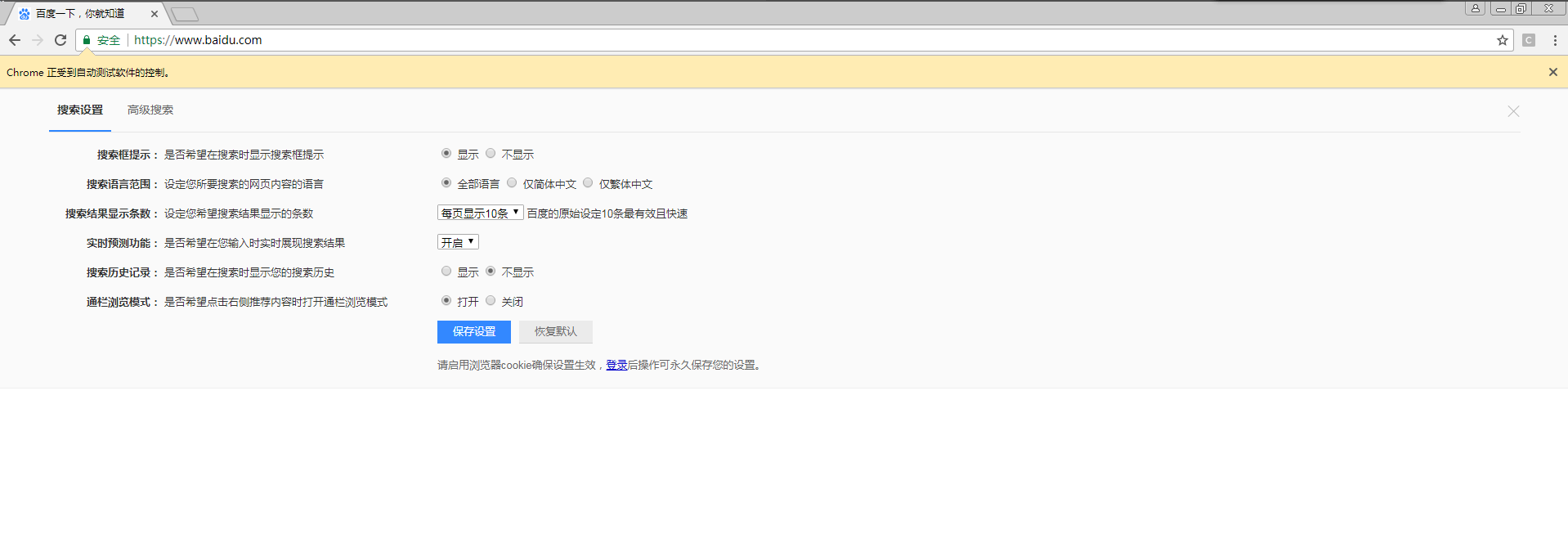Screen dimensions: 1568x557
Task: Click the description 设定您希望搜索结果显示的条数
Action: tap(239, 213)
